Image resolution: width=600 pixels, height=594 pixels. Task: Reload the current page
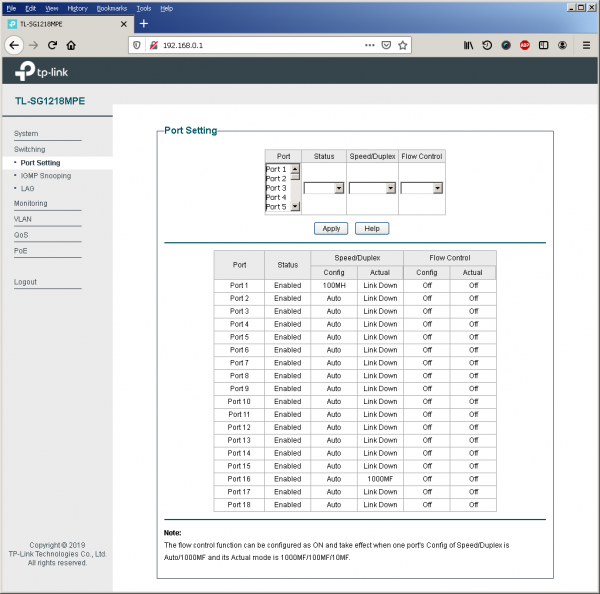[x=52, y=45]
